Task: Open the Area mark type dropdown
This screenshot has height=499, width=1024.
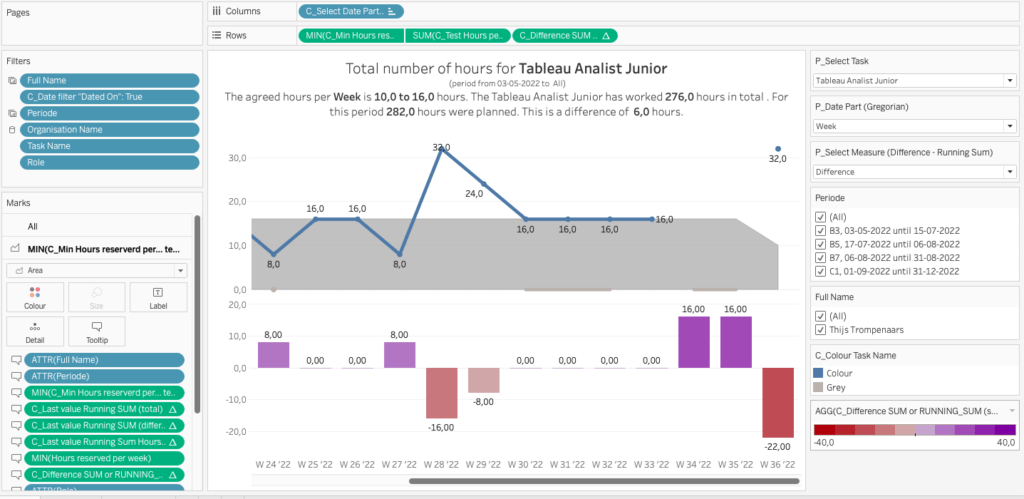Action: tap(180, 270)
